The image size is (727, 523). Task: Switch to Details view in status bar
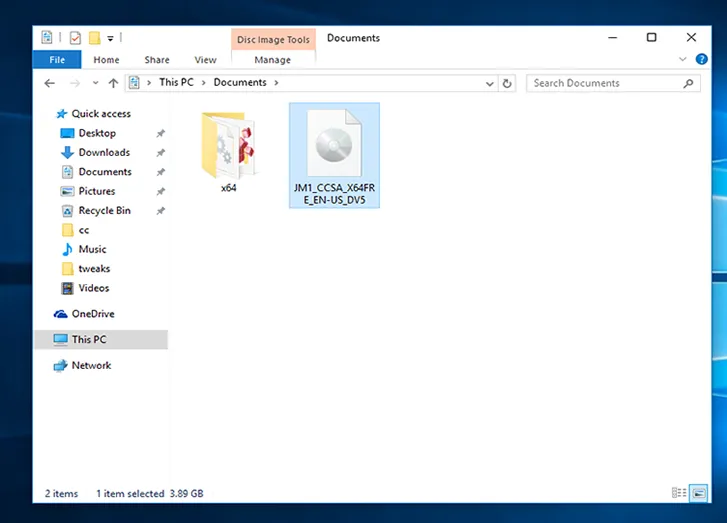679,493
